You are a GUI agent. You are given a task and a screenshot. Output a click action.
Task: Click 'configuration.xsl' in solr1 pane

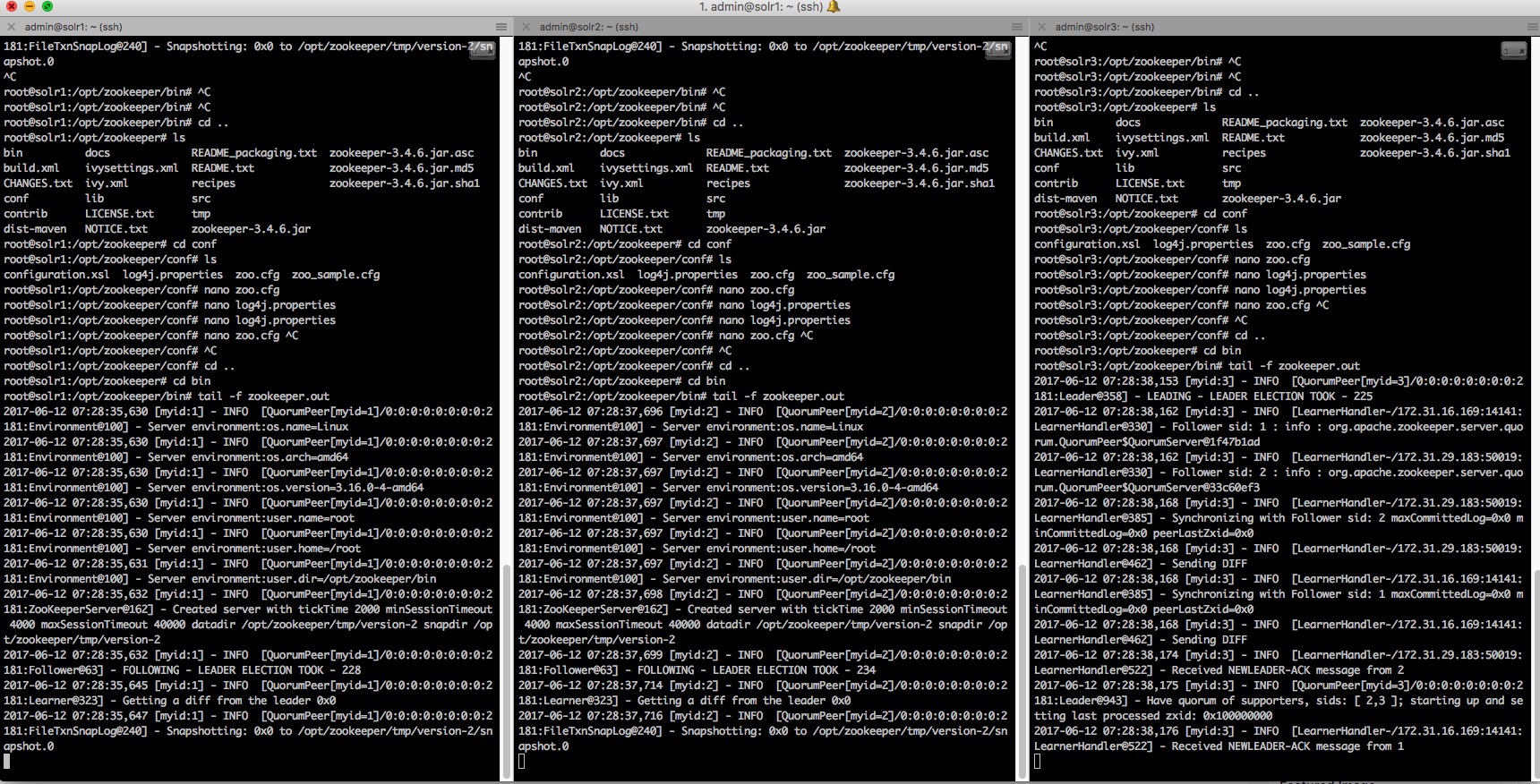pyautogui.click(x=56, y=275)
